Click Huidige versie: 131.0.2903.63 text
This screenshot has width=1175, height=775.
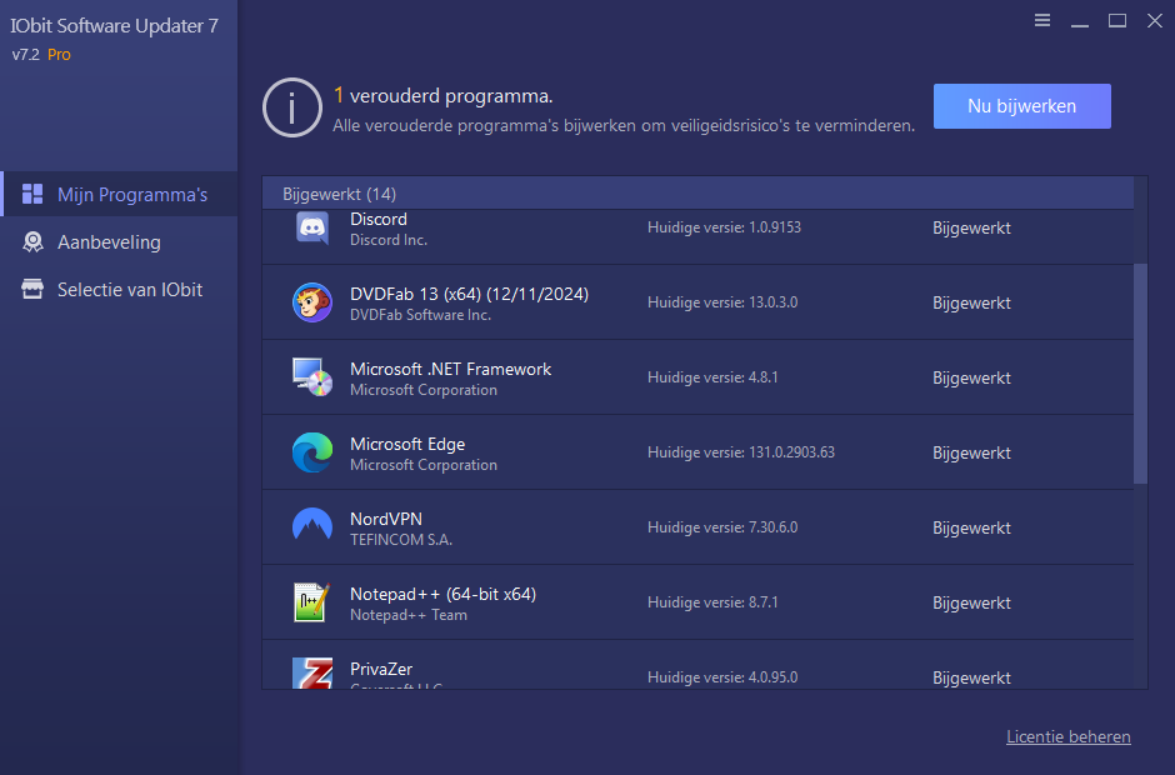click(x=741, y=452)
